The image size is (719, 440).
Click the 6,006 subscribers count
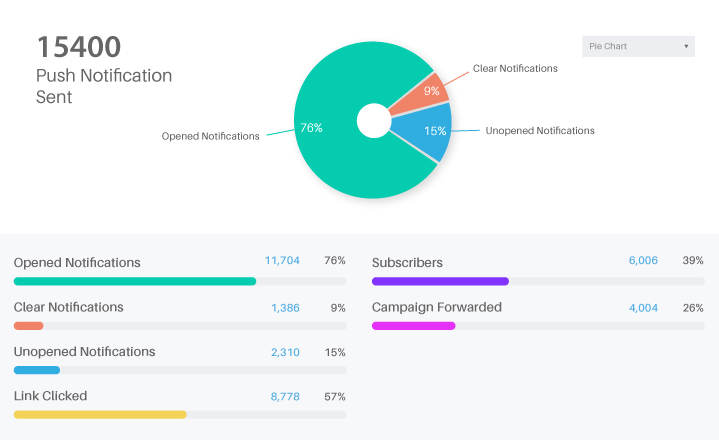pos(643,260)
